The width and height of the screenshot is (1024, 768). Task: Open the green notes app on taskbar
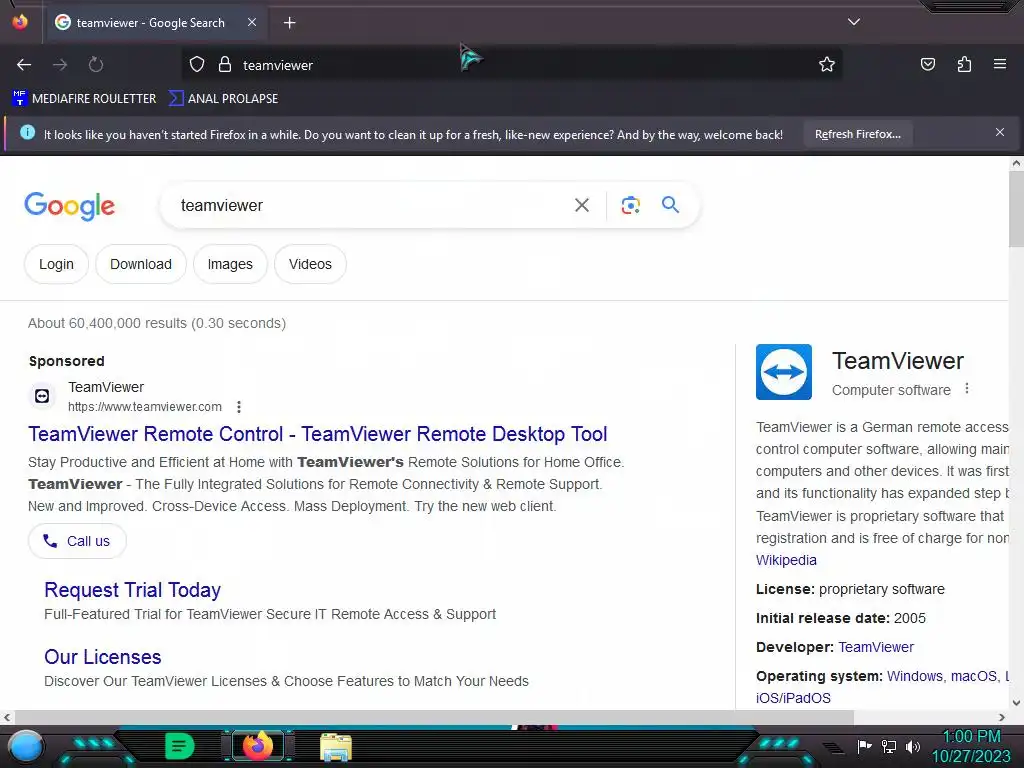tap(180, 746)
